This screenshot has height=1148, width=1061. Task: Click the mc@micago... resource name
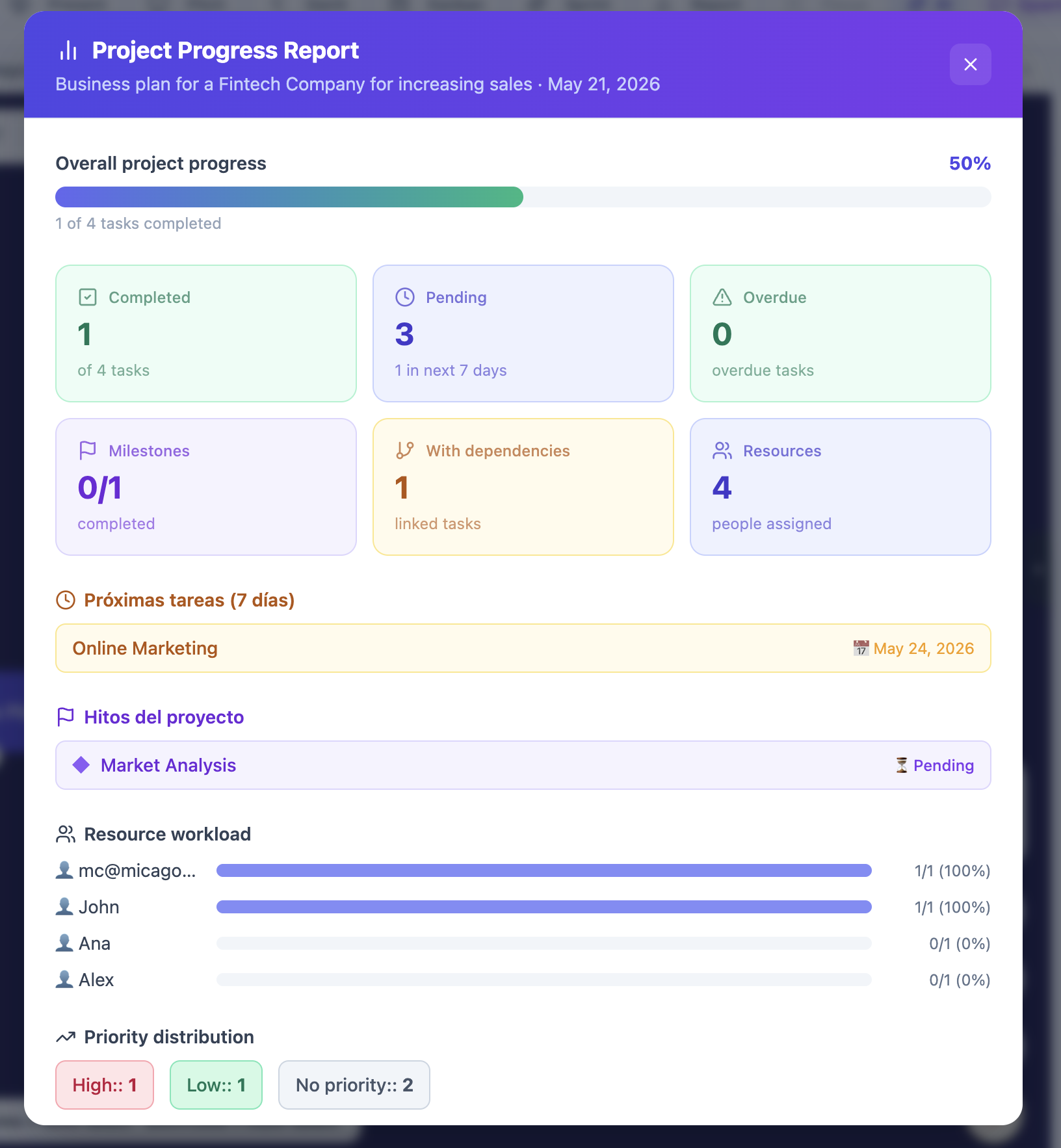click(137, 870)
